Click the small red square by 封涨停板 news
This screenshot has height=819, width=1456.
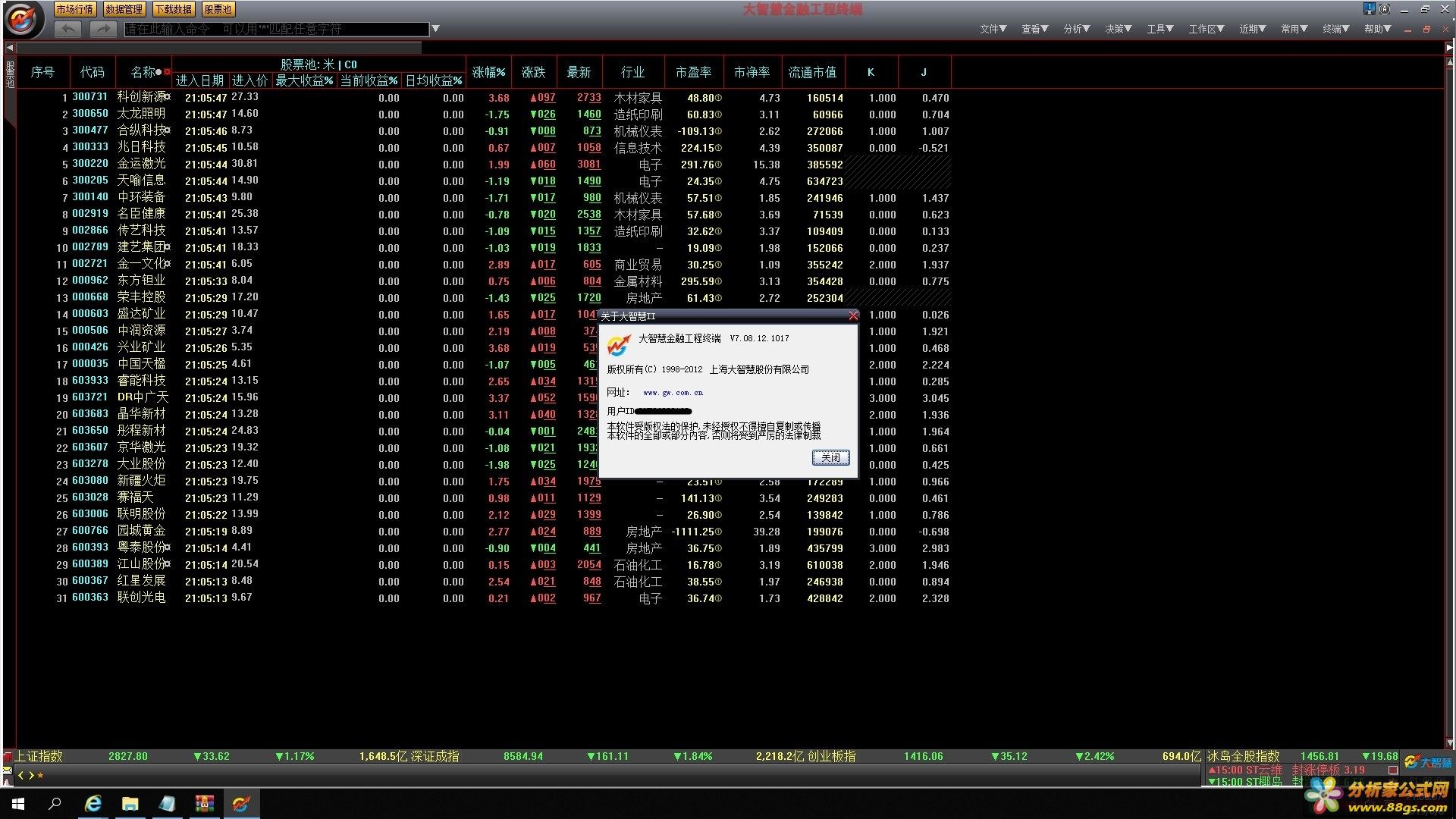click(x=1392, y=770)
